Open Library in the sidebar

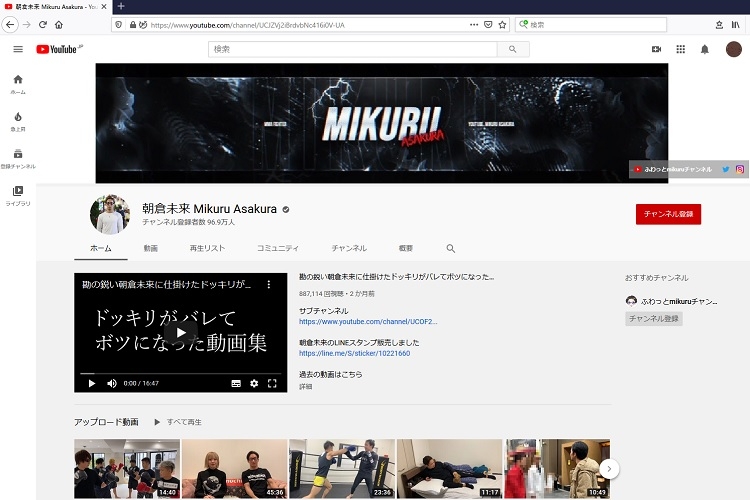click(18, 196)
